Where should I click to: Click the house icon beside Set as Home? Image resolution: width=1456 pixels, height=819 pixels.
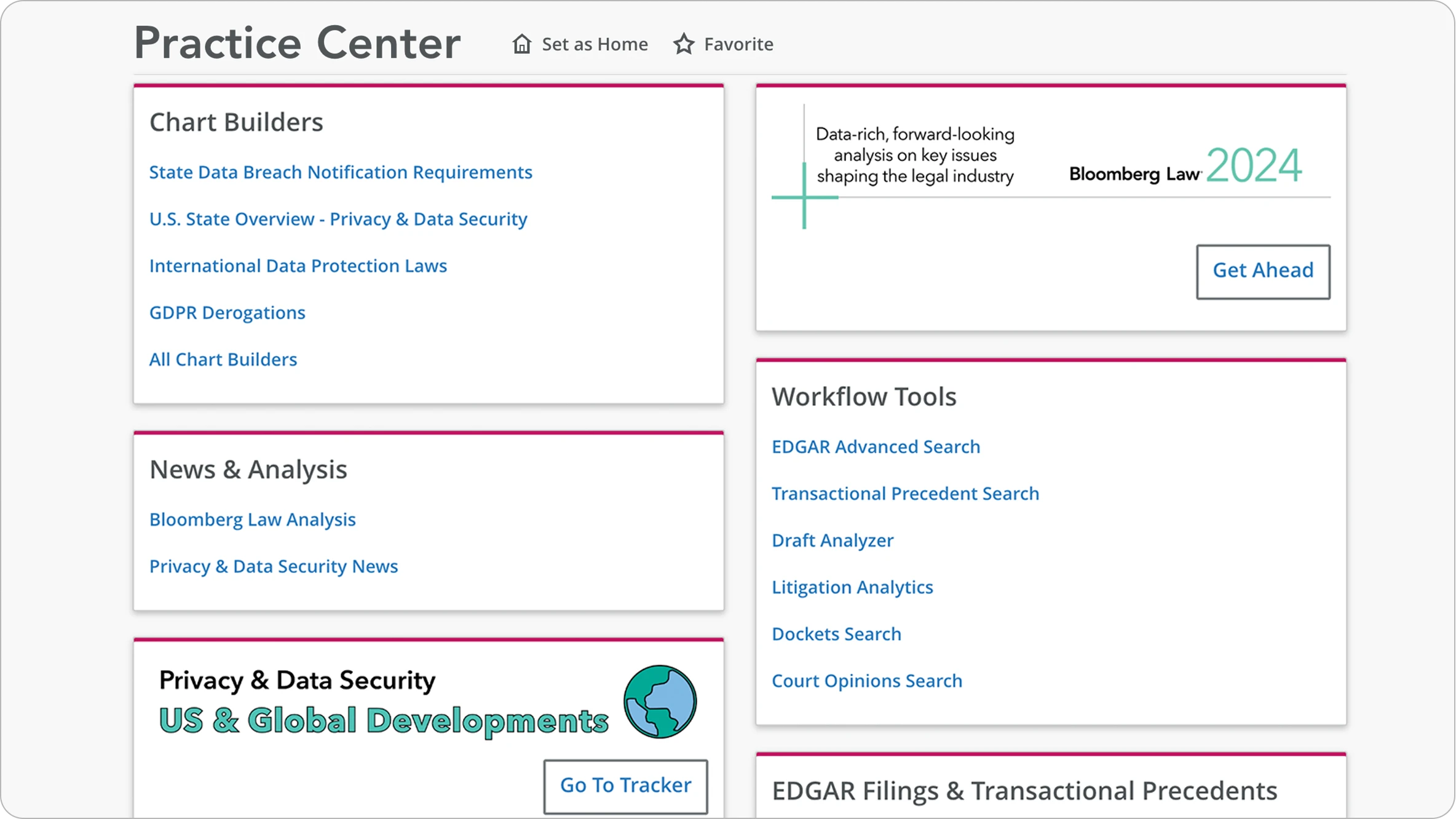(x=521, y=44)
